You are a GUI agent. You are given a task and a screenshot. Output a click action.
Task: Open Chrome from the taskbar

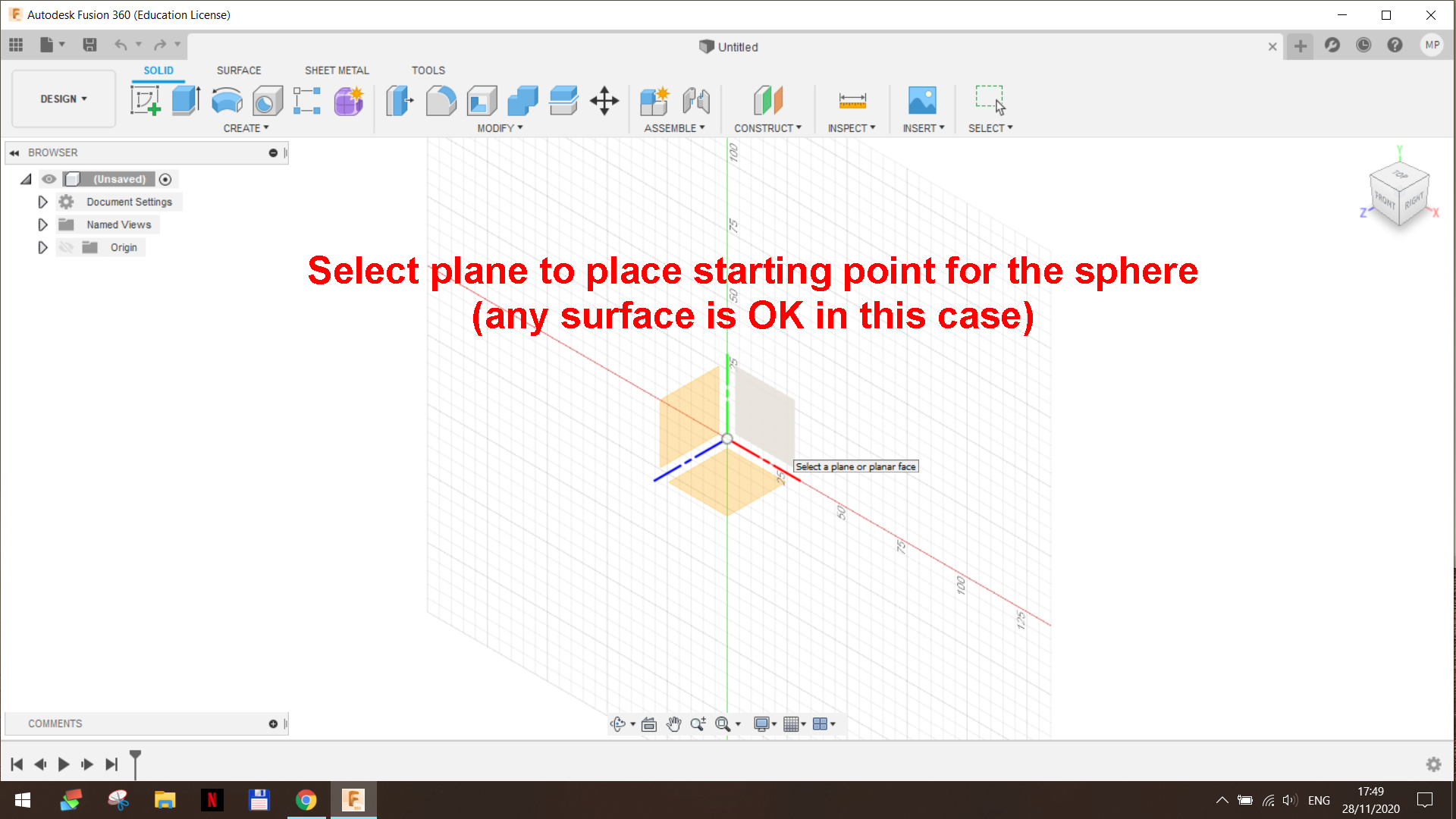pos(306,800)
